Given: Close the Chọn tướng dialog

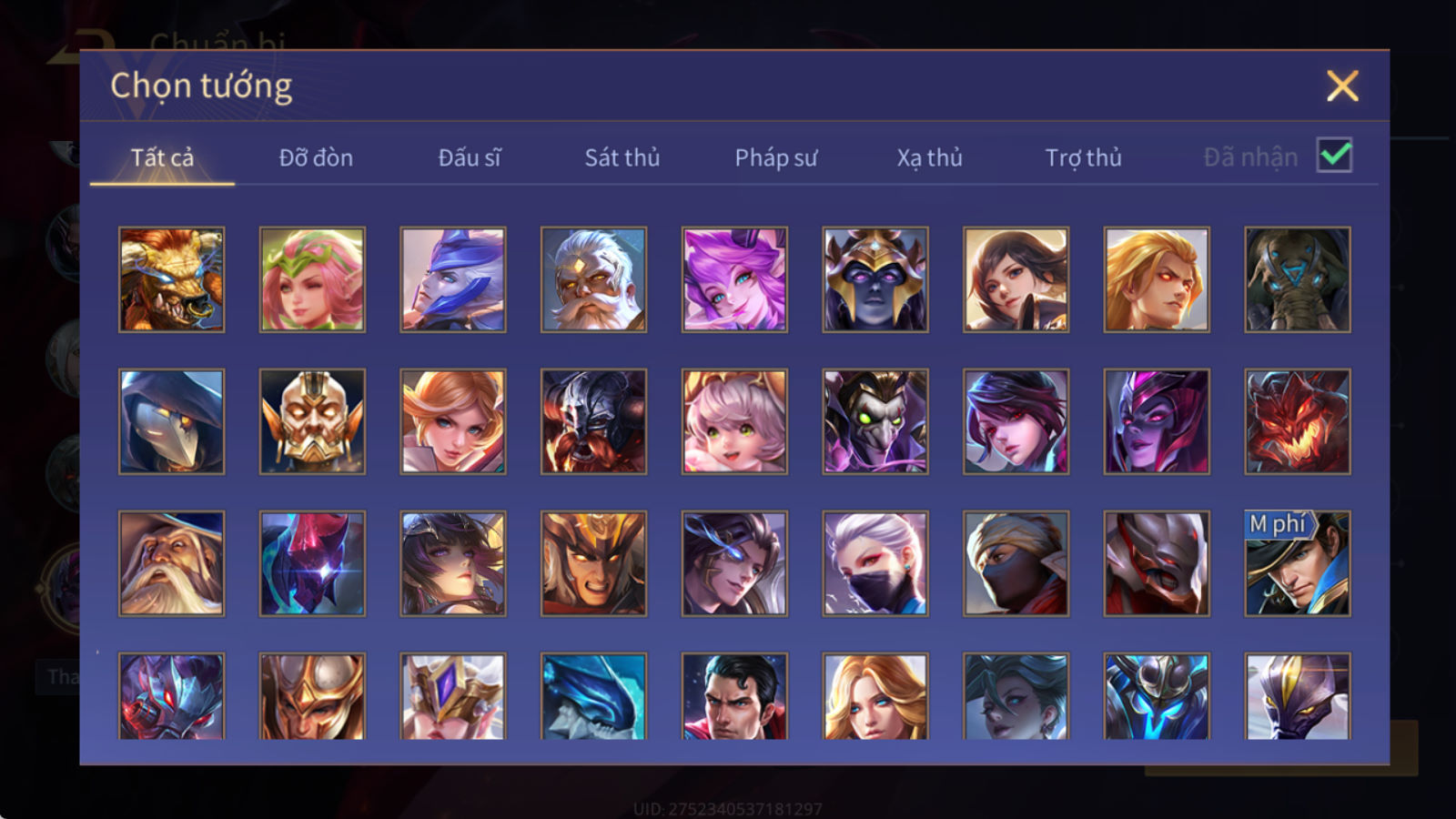Looking at the screenshot, I should (x=1342, y=86).
